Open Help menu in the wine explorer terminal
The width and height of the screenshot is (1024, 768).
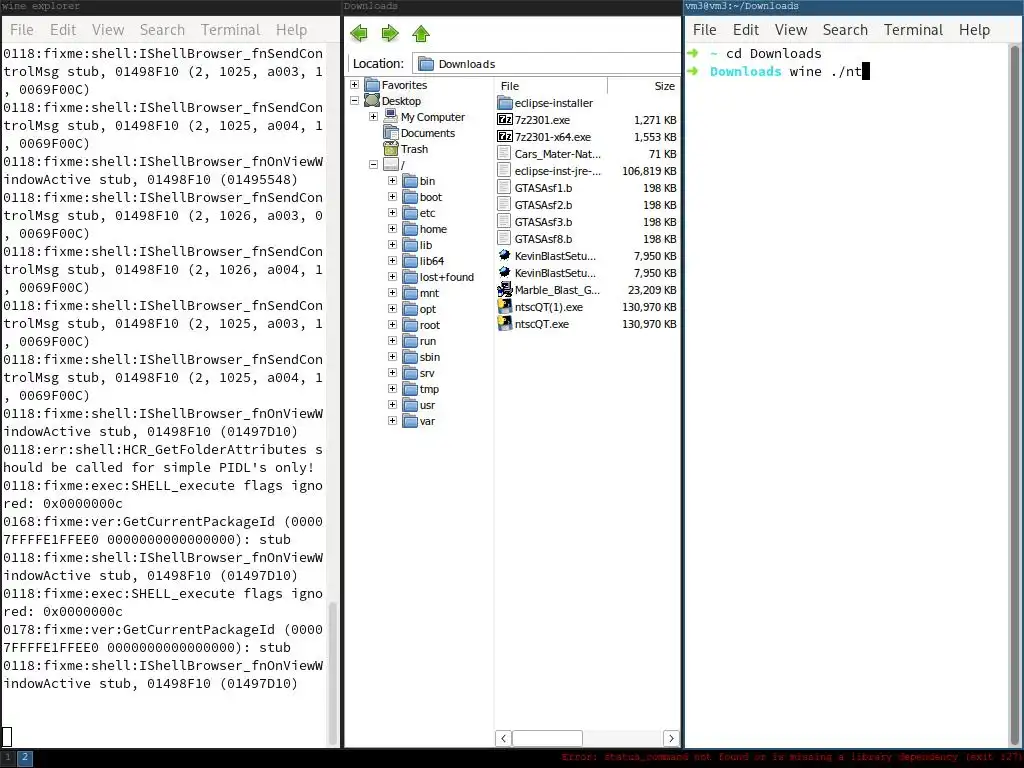pyautogui.click(x=291, y=30)
